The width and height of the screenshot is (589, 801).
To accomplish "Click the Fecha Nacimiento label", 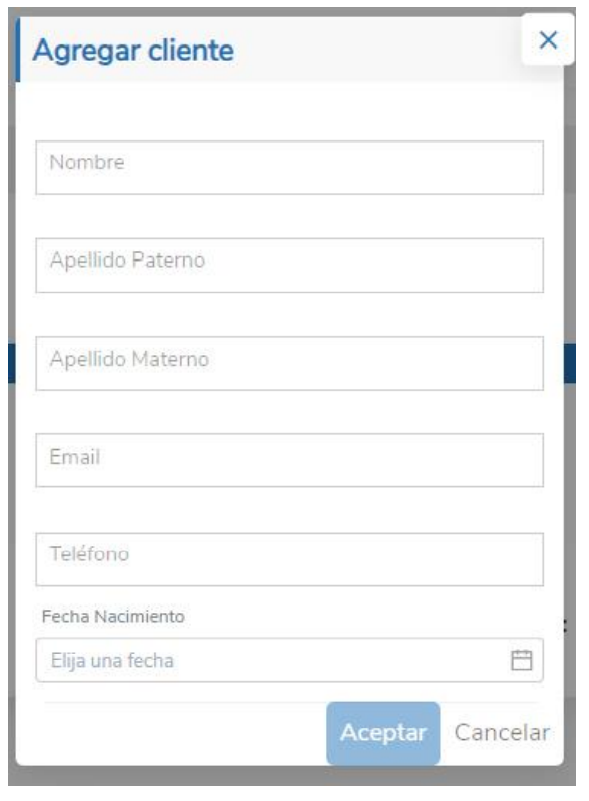I will pyautogui.click(x=113, y=617).
